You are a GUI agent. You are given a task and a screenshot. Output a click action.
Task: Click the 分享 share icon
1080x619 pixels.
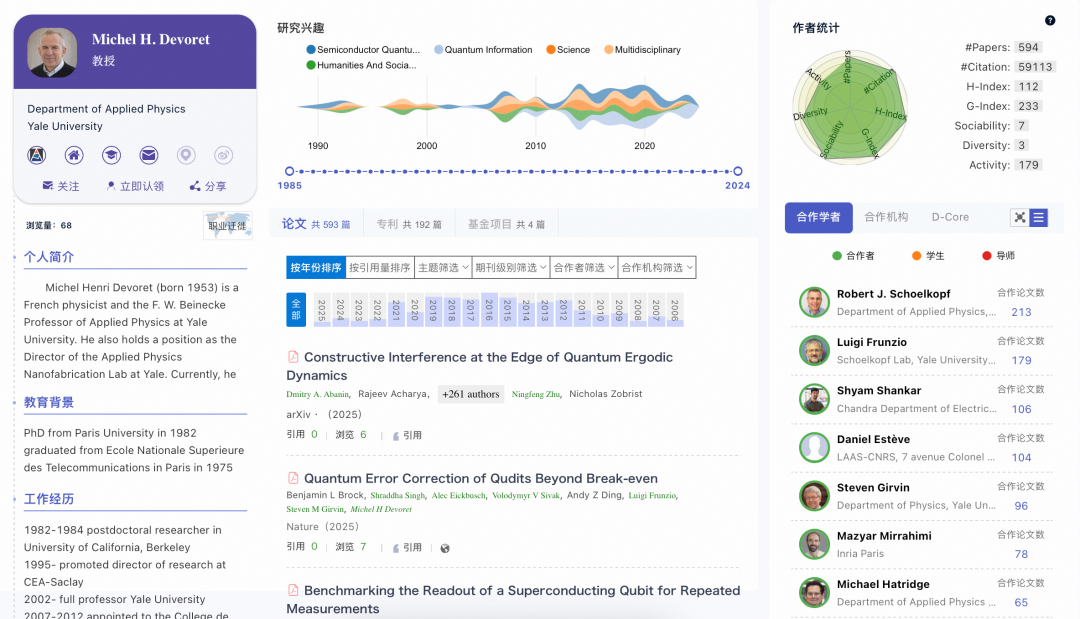pos(207,186)
